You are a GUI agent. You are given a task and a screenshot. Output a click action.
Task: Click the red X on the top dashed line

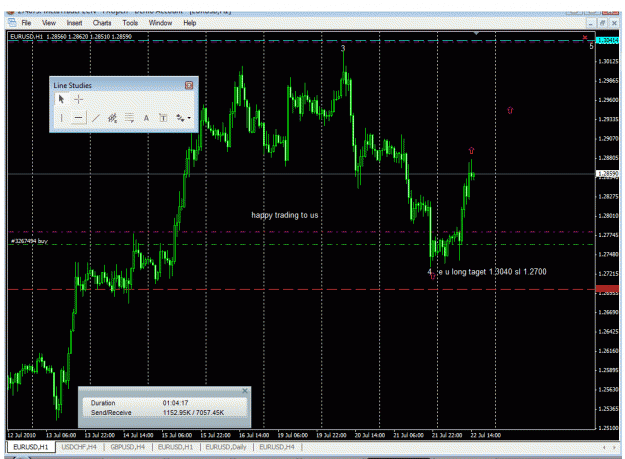585,37
